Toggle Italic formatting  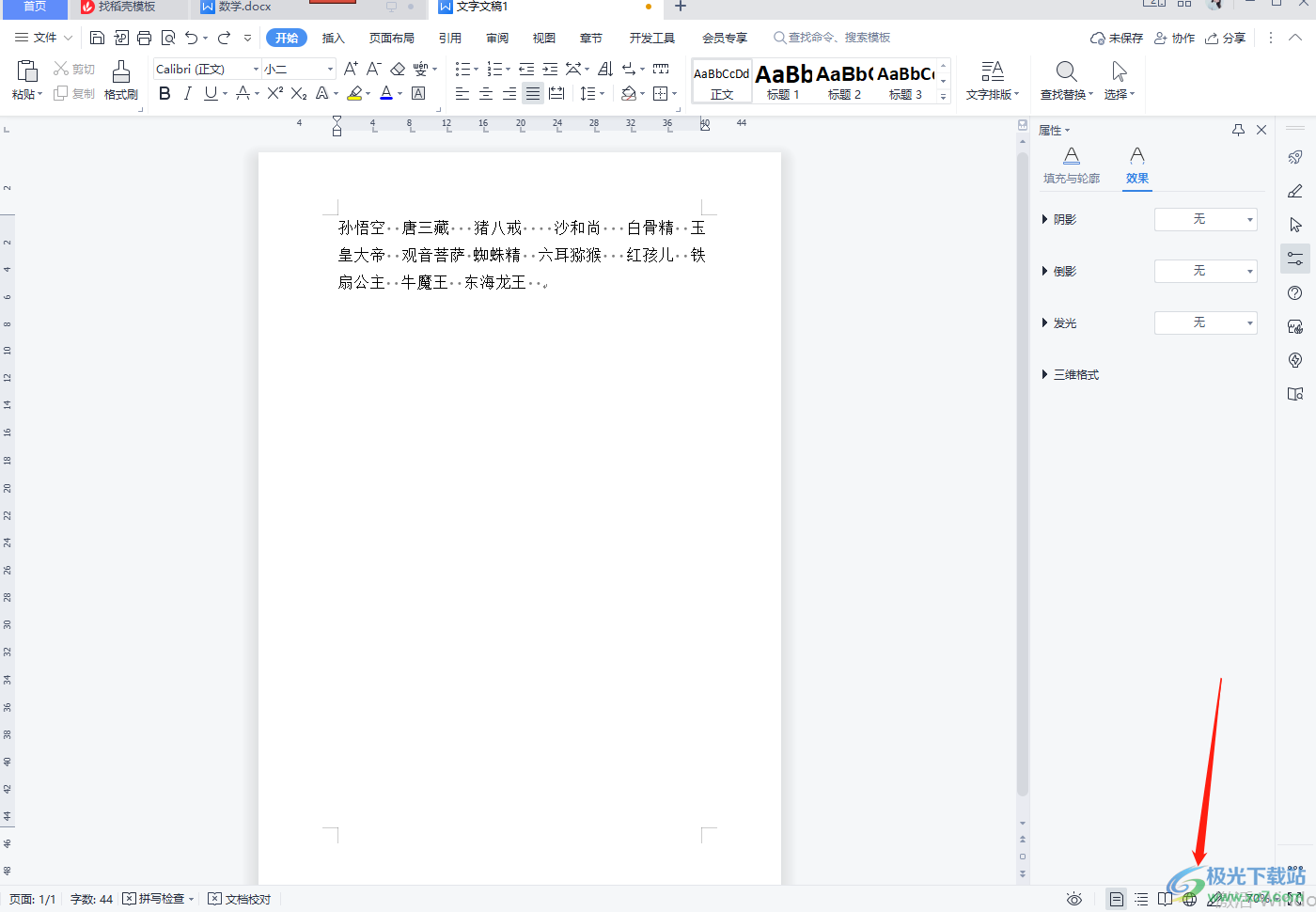click(x=187, y=93)
